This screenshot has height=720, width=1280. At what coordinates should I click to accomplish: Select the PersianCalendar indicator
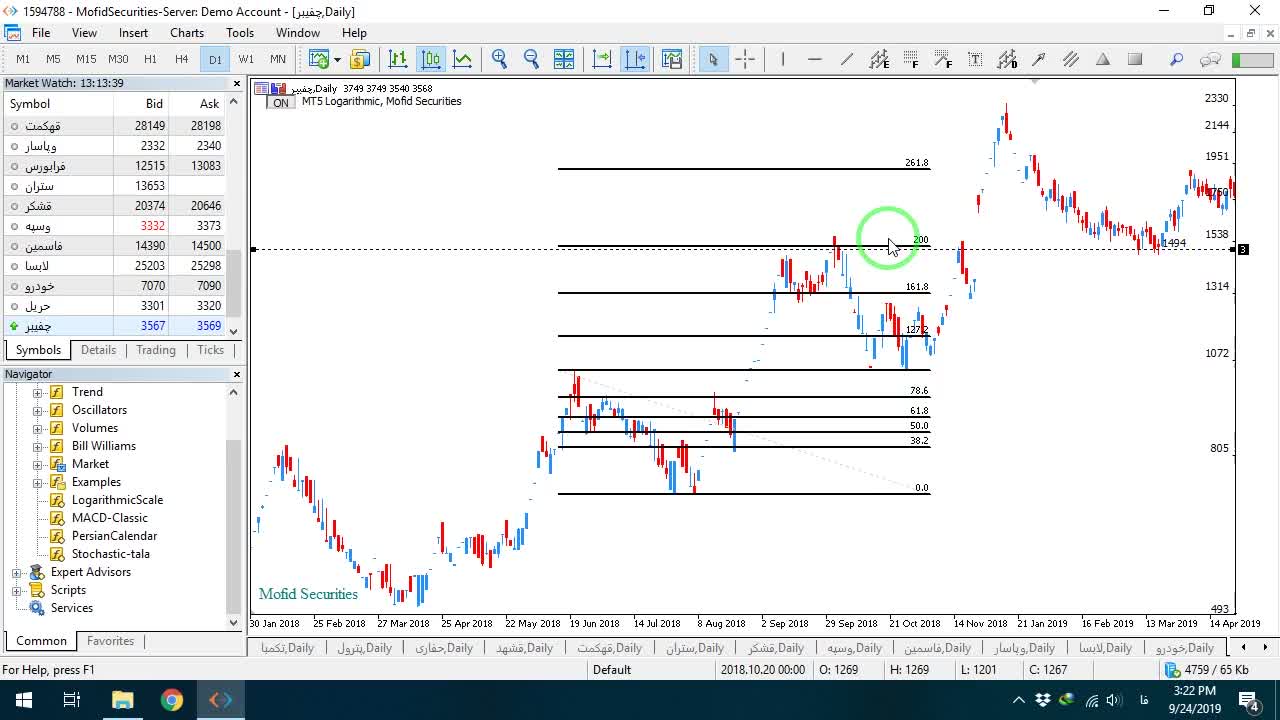click(114, 536)
